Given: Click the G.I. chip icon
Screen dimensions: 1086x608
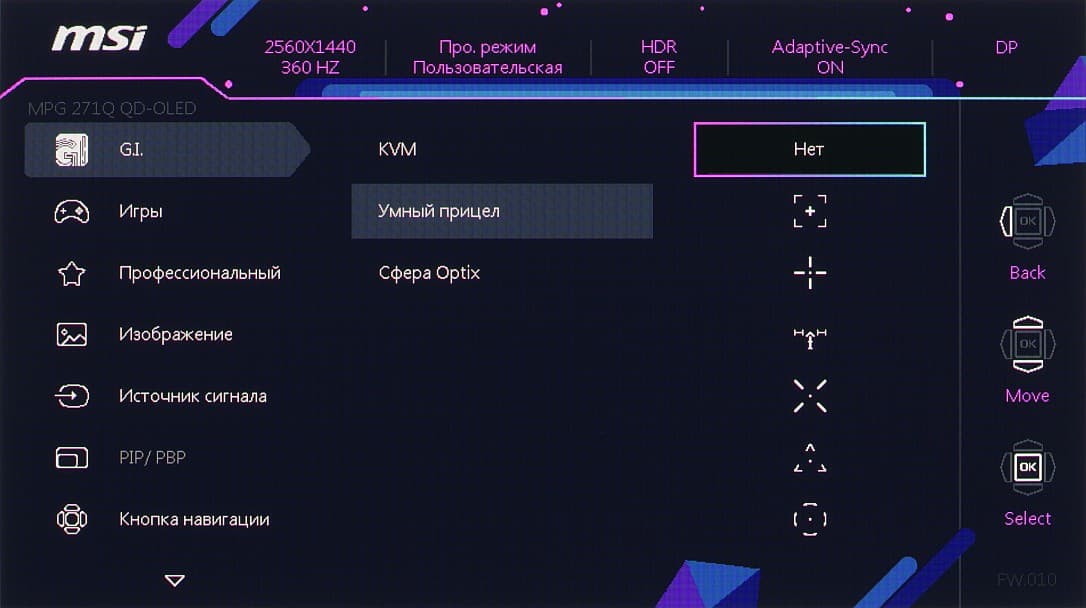Looking at the screenshot, I should click(x=71, y=150).
